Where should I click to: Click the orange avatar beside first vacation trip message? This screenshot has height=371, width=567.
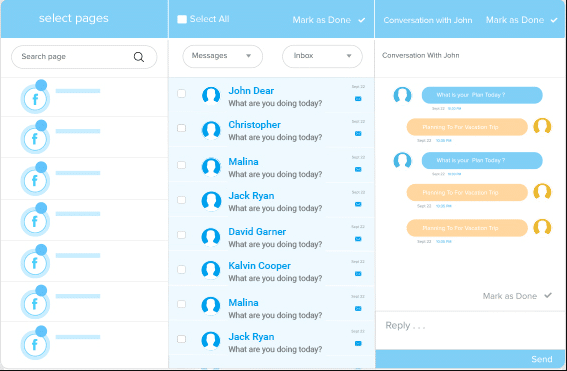[x=542, y=127]
